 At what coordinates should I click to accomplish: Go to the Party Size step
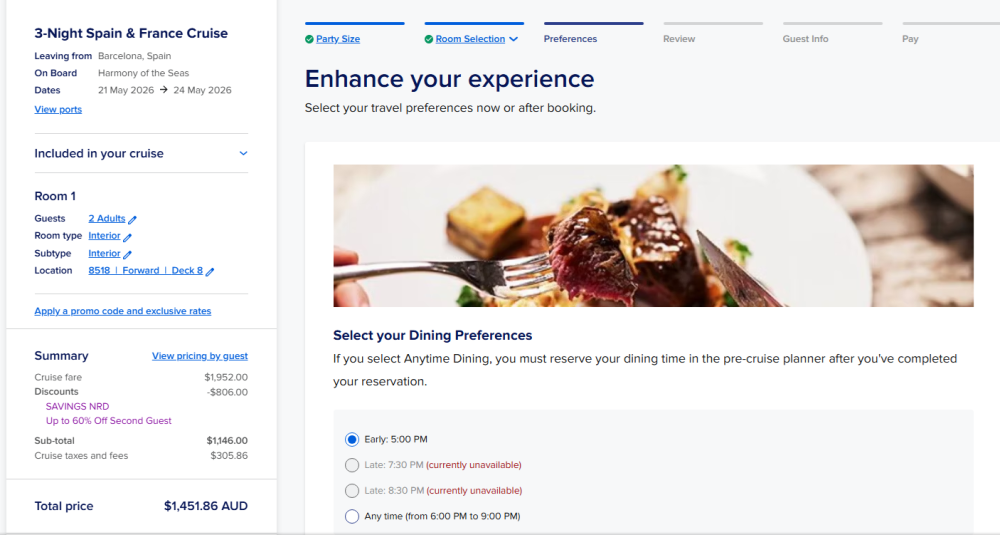click(338, 39)
